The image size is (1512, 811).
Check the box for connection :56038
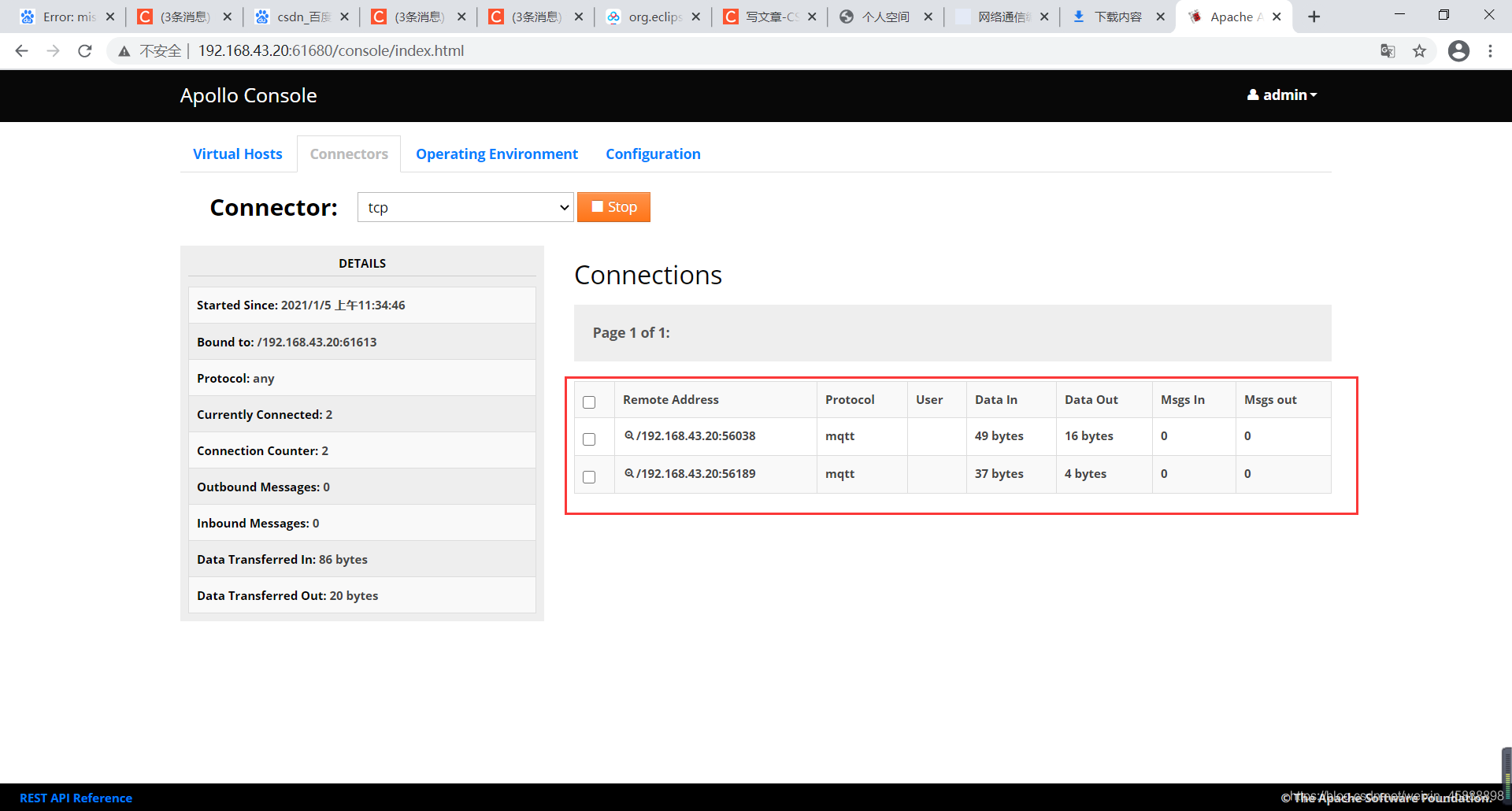coord(589,439)
